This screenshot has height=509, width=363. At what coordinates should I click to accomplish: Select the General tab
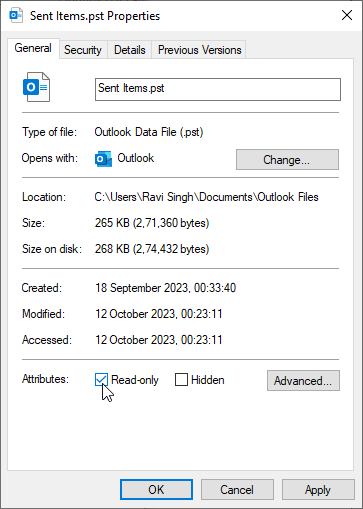pyautogui.click(x=33, y=48)
